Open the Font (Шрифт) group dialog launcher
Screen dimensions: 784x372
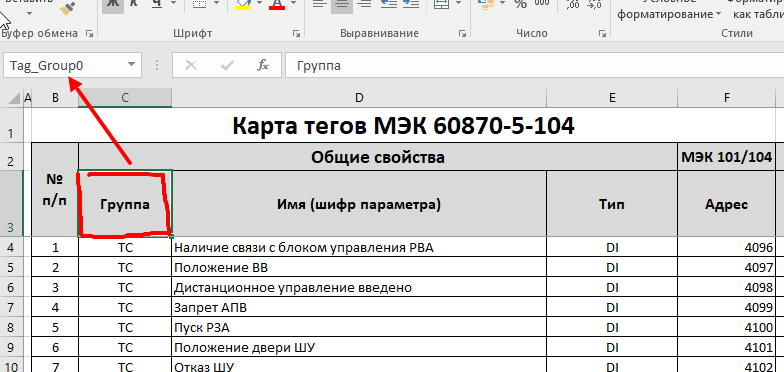click(296, 34)
